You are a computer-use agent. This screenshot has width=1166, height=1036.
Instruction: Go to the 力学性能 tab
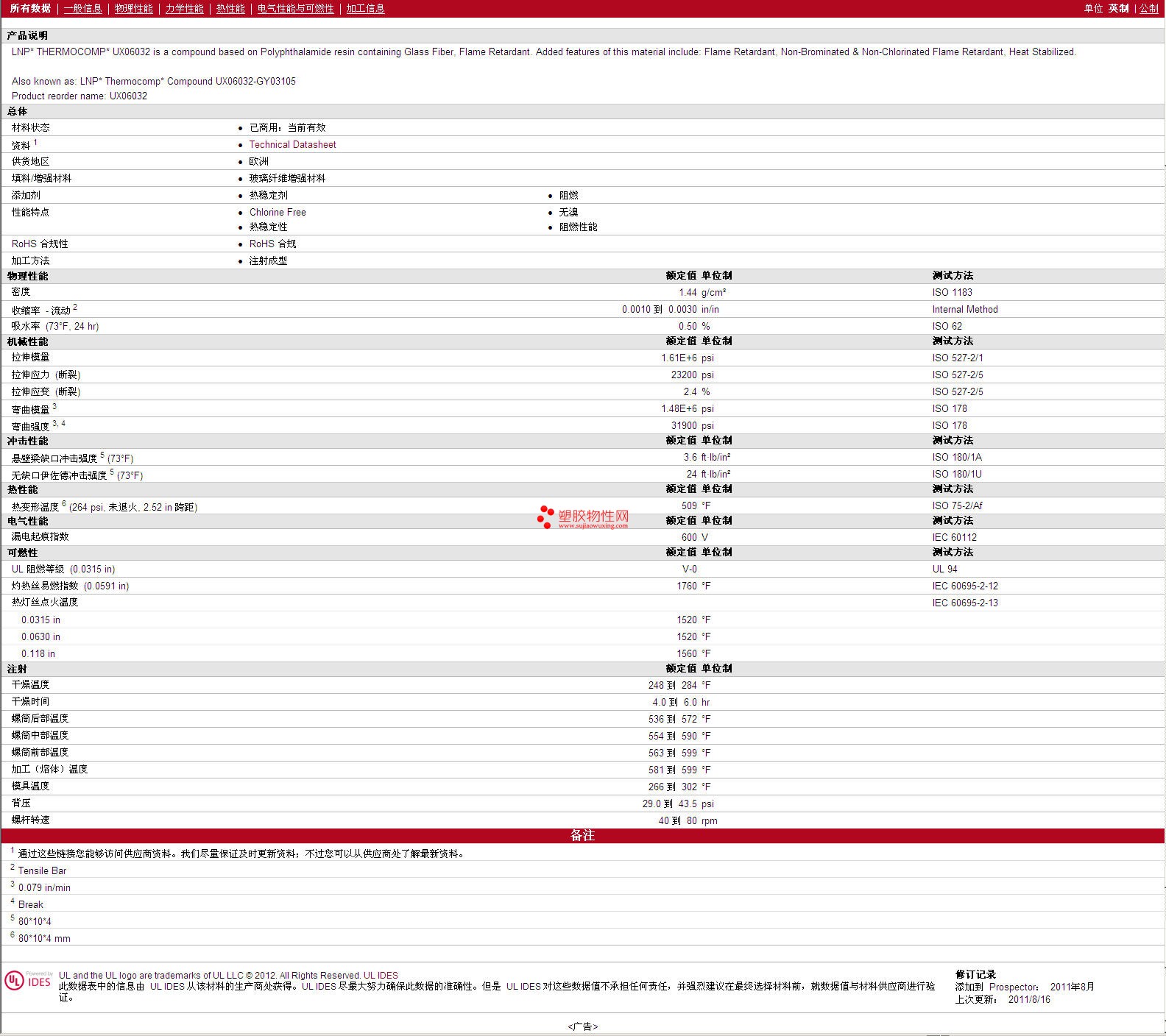[x=184, y=8]
